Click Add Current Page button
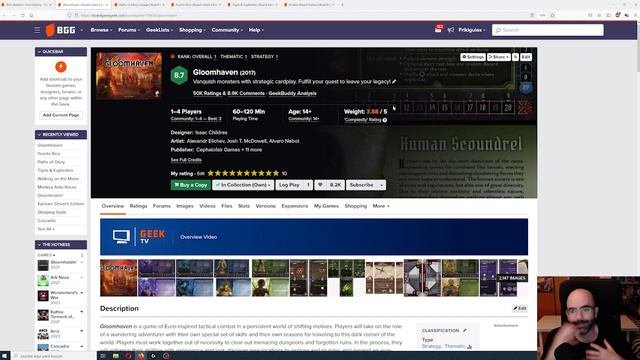Image resolution: width=640 pixels, height=360 pixels. point(61,115)
